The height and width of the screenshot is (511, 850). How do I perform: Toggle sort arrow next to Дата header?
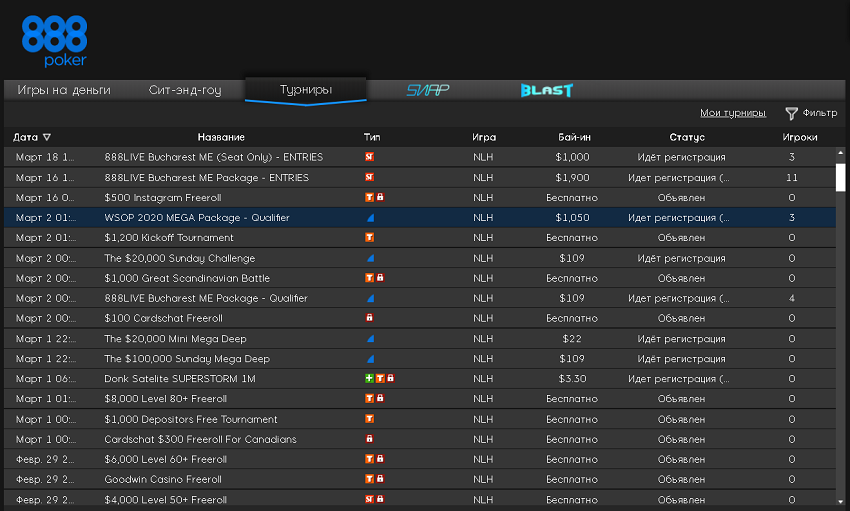pyautogui.click(x=47, y=137)
